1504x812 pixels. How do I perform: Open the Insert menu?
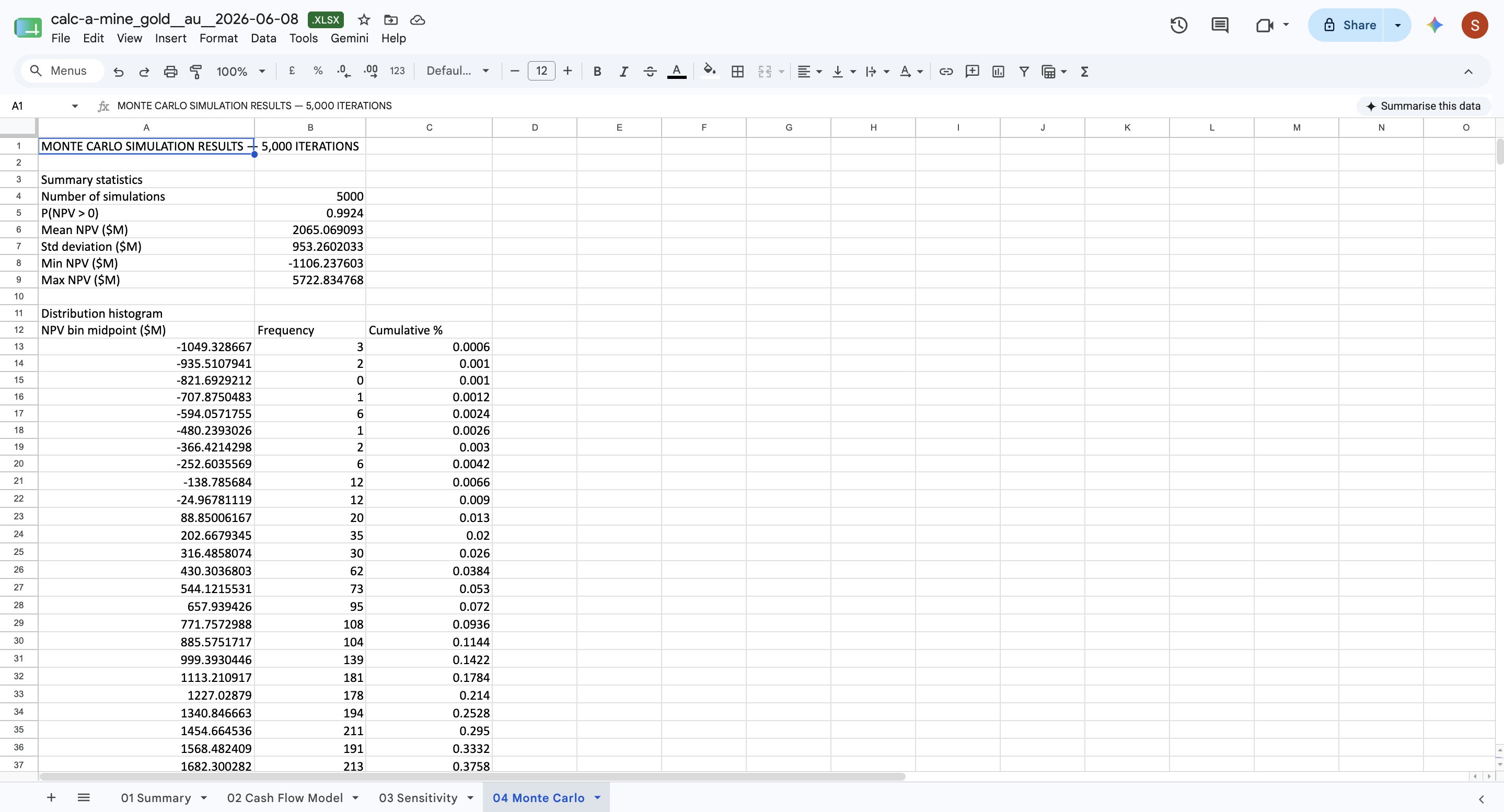click(x=170, y=39)
